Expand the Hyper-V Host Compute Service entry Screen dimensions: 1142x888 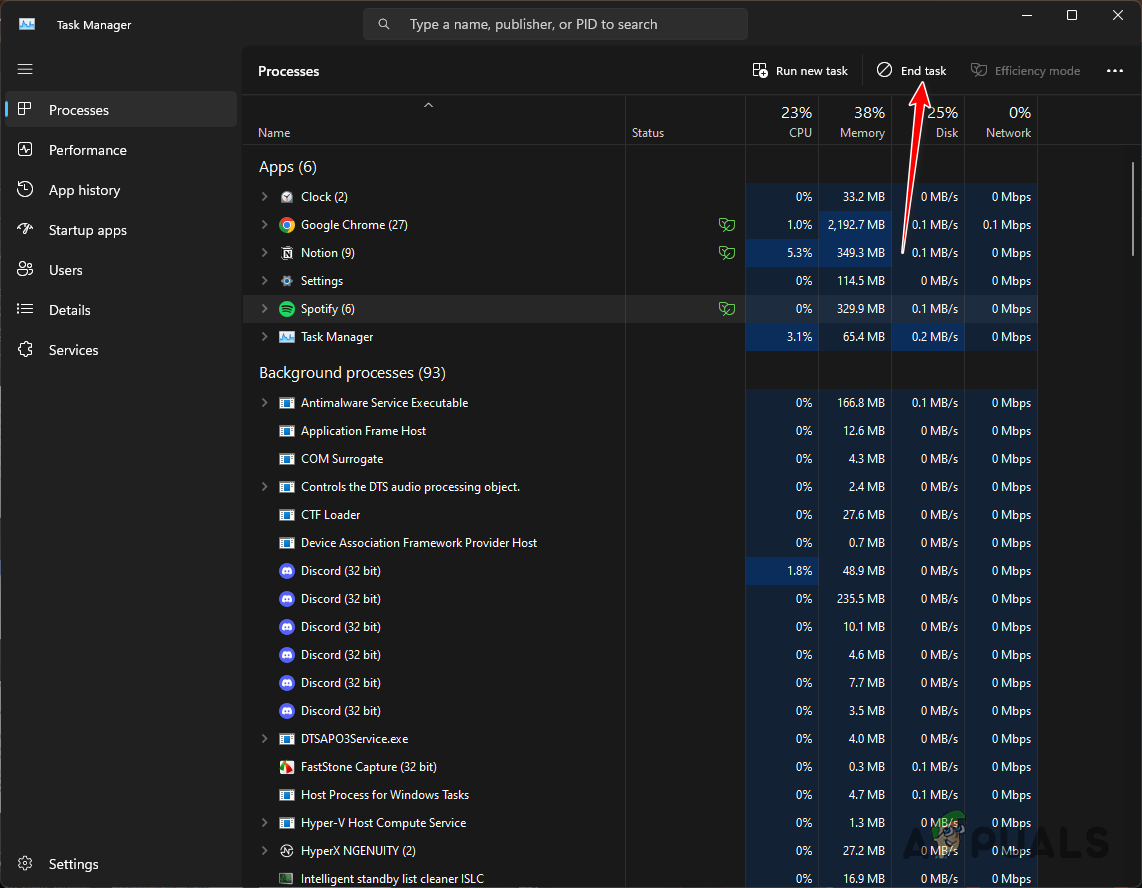tap(264, 822)
